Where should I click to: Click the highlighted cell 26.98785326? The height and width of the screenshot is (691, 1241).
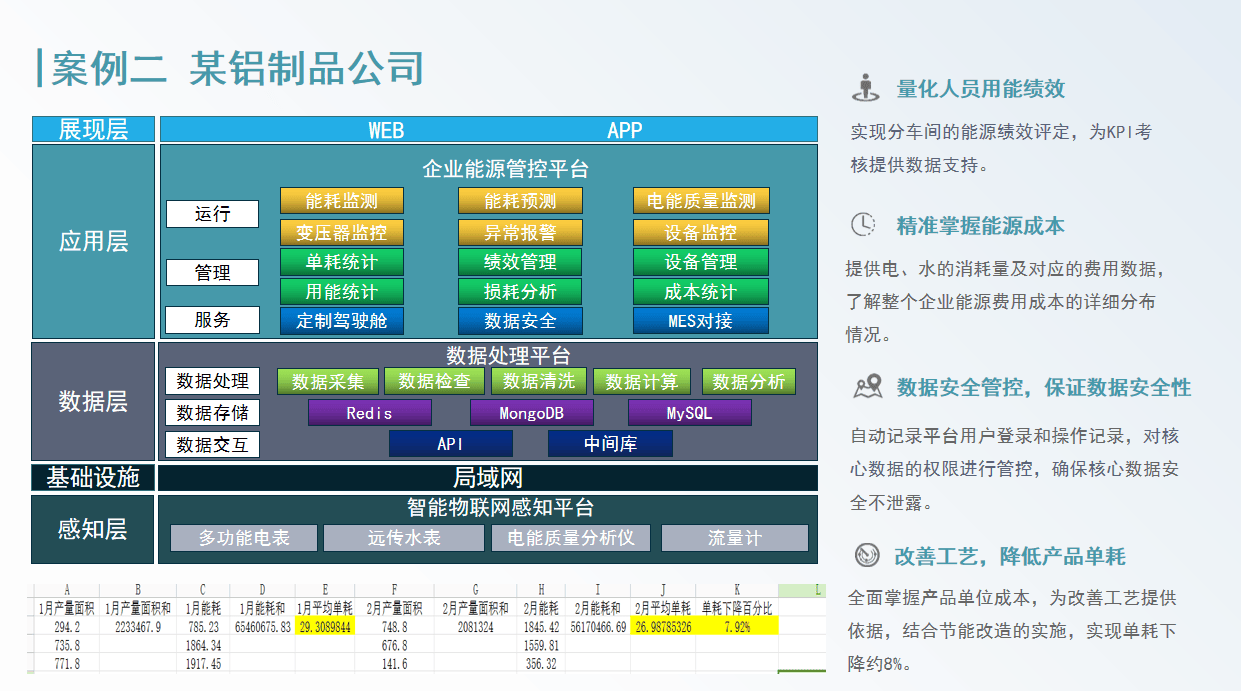tap(663, 627)
